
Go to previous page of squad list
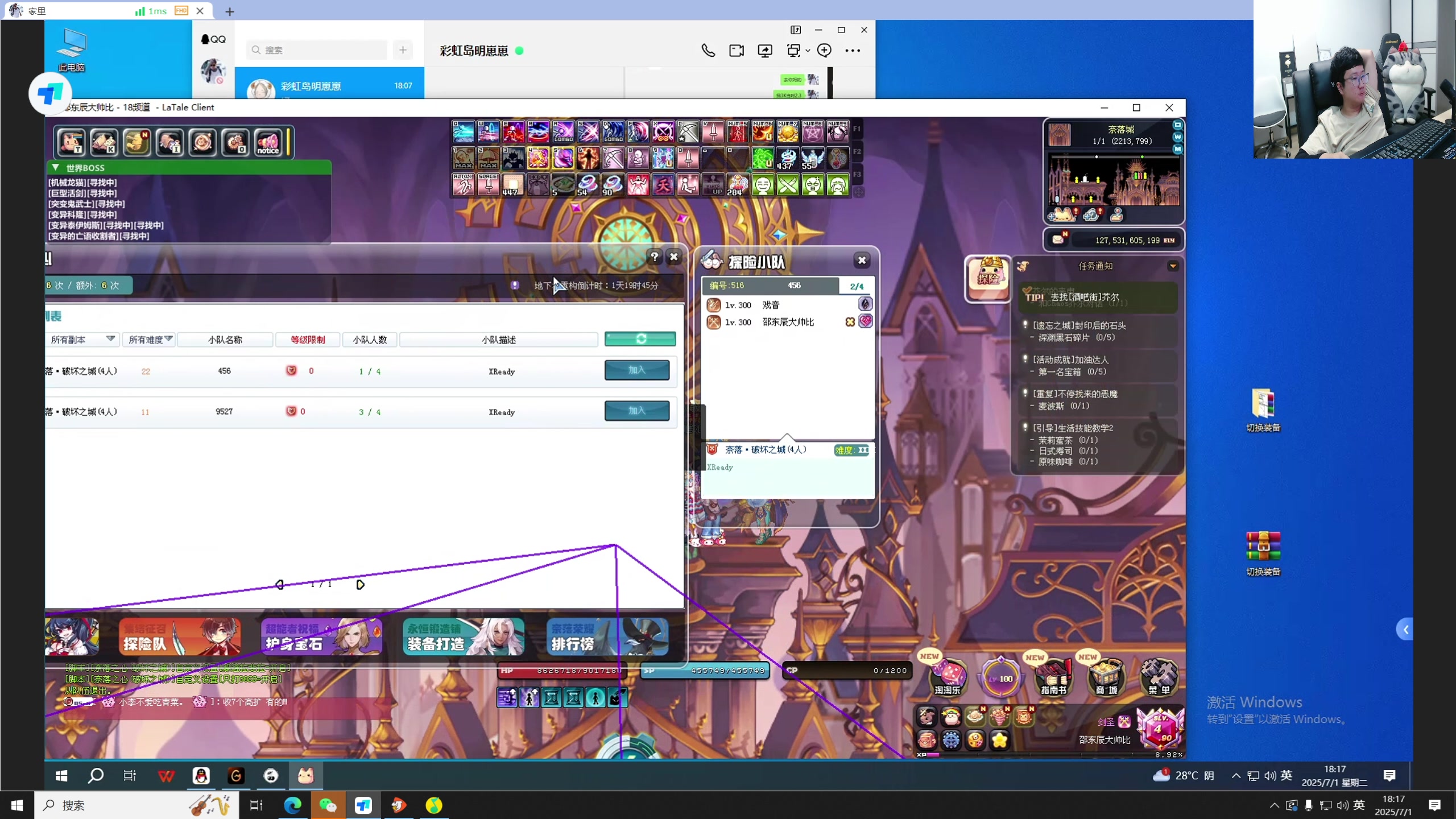click(280, 585)
